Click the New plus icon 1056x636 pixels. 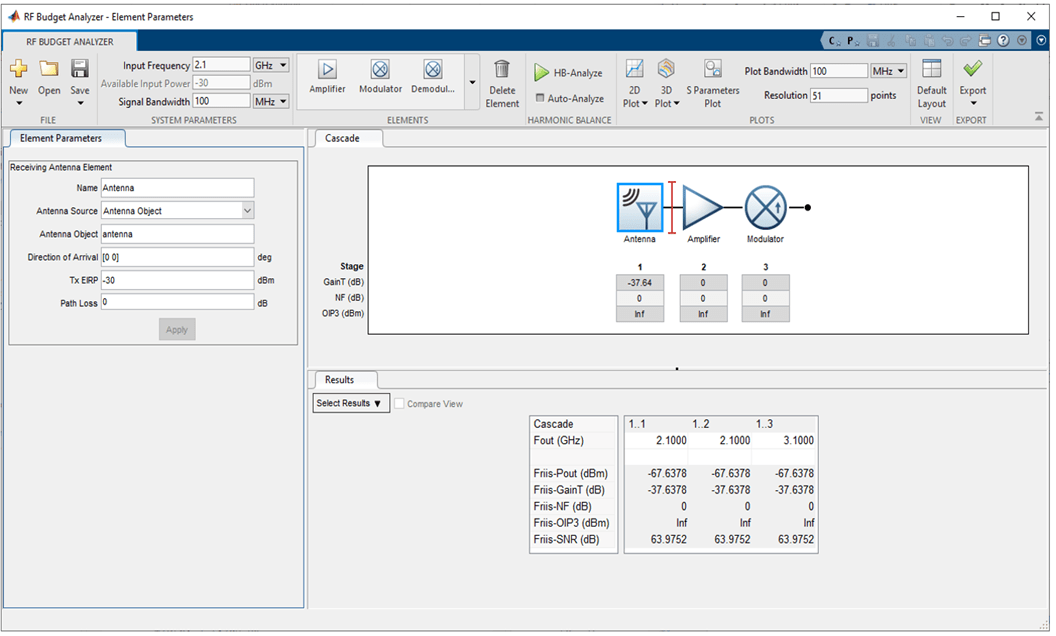(x=19, y=69)
